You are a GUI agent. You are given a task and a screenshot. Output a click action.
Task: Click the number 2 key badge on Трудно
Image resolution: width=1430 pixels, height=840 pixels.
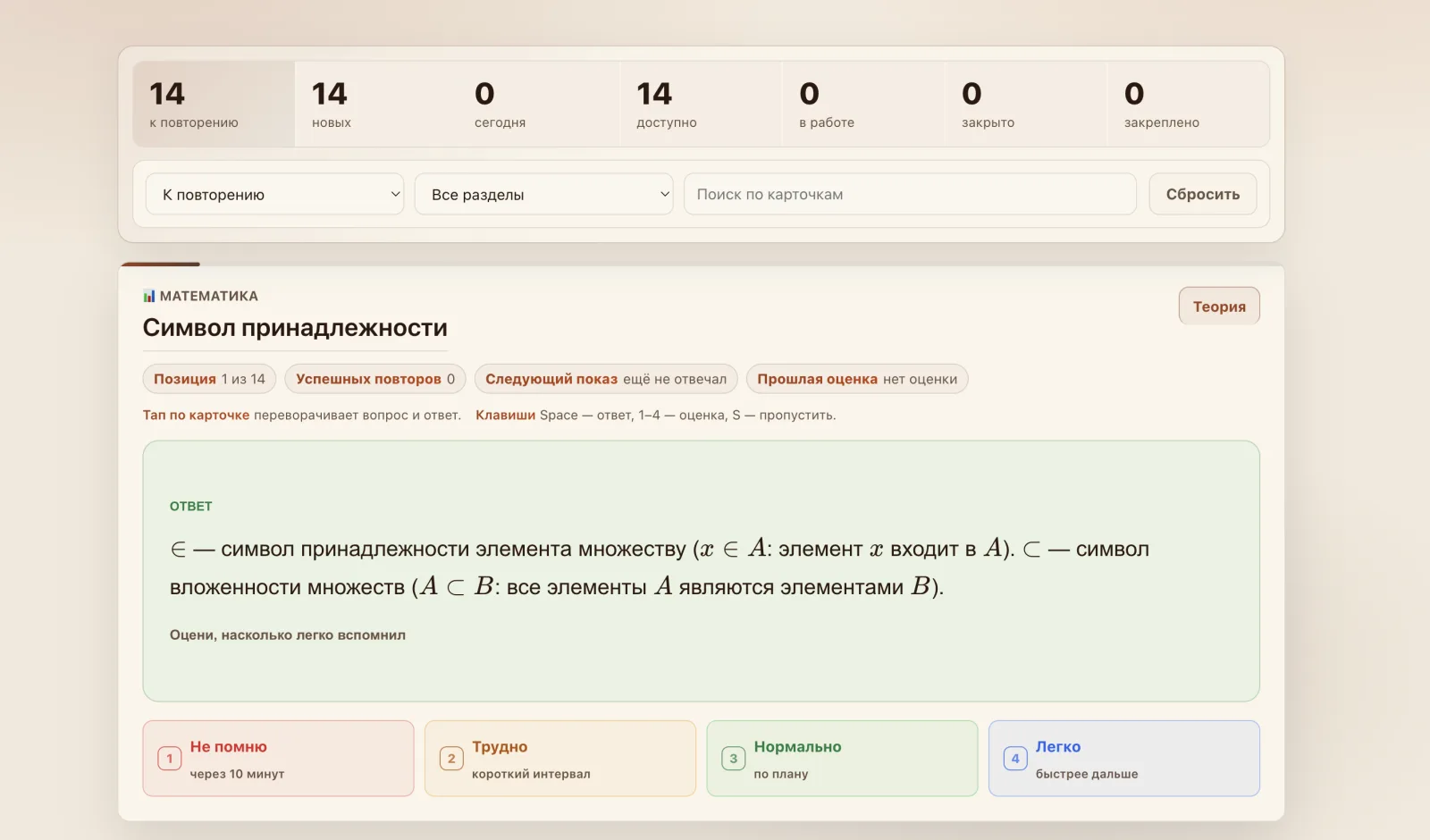(x=451, y=759)
